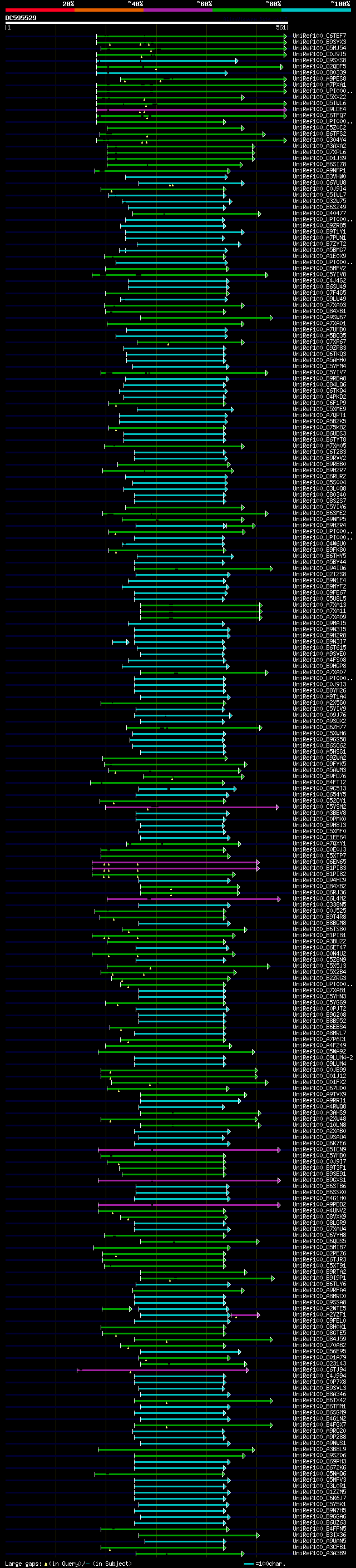Click the UniRef100_Q5ICN9 label
This screenshot has height=1568, width=356.
[x=319, y=1149]
